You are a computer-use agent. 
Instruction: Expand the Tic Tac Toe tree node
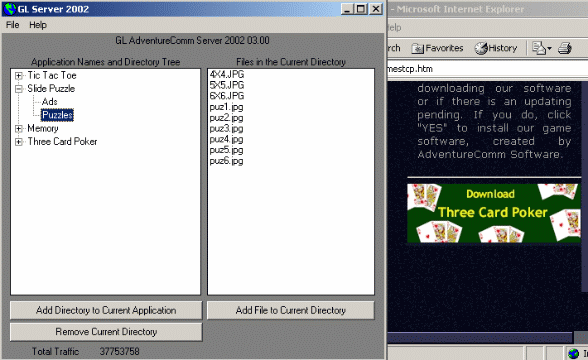[18, 76]
